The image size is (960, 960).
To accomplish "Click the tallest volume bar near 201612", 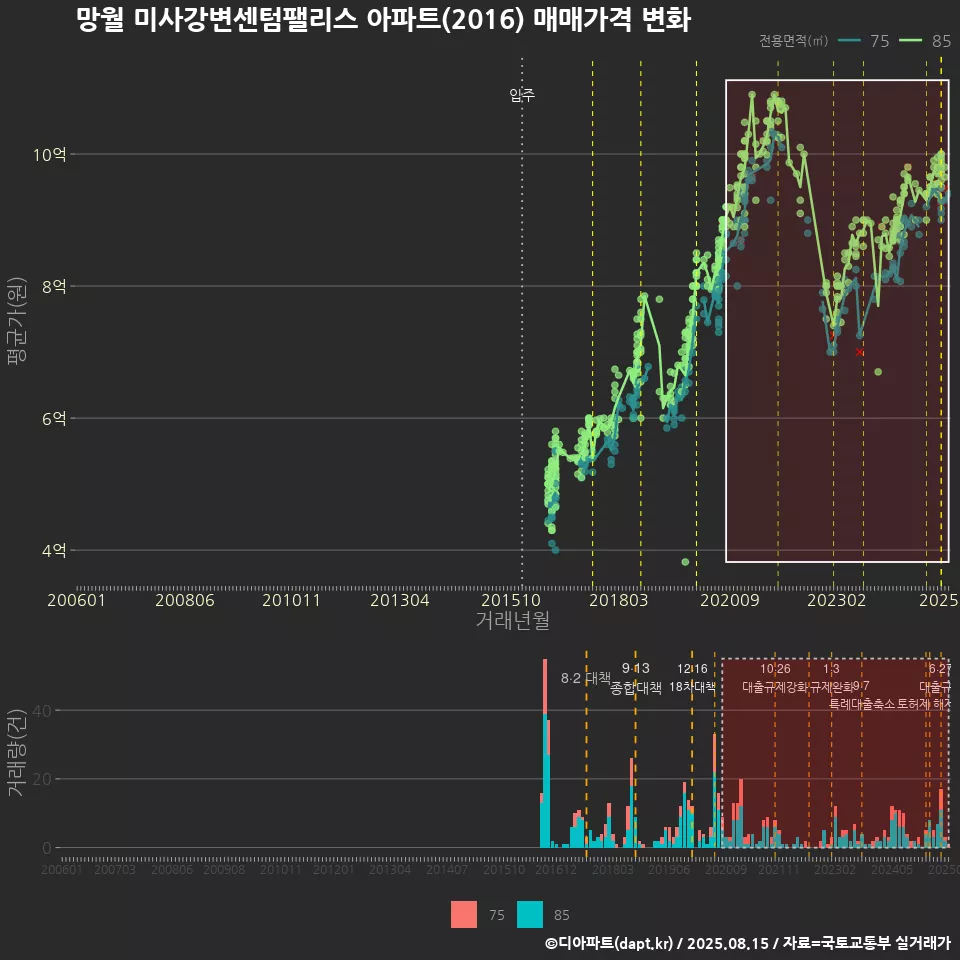I will click(x=545, y=753).
